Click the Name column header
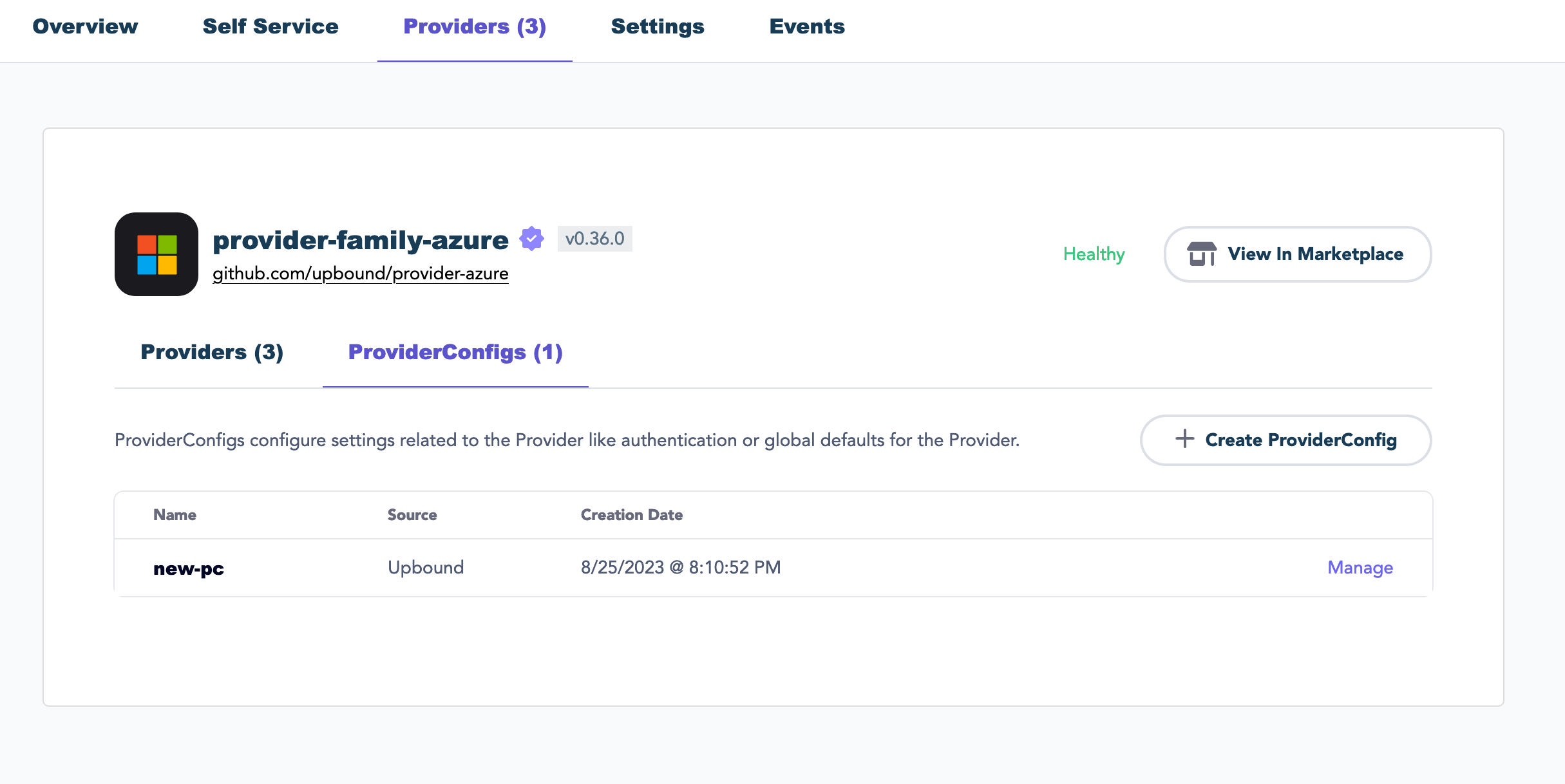The width and height of the screenshot is (1565, 784). click(175, 515)
